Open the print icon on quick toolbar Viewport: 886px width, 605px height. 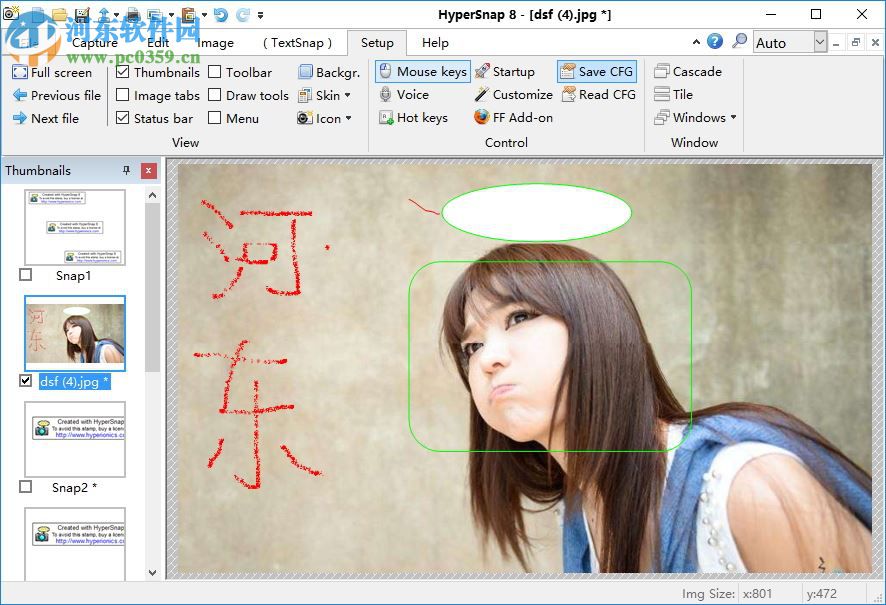132,14
